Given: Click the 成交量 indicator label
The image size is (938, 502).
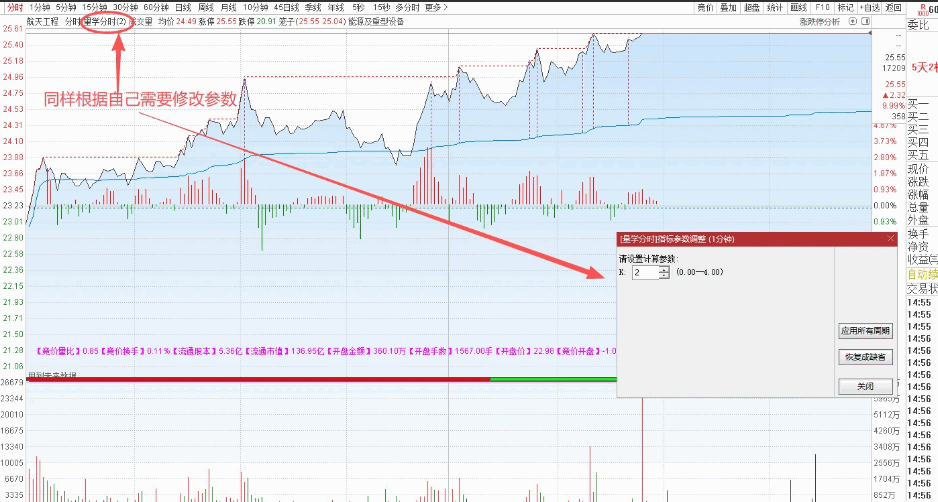Looking at the screenshot, I should point(142,21).
